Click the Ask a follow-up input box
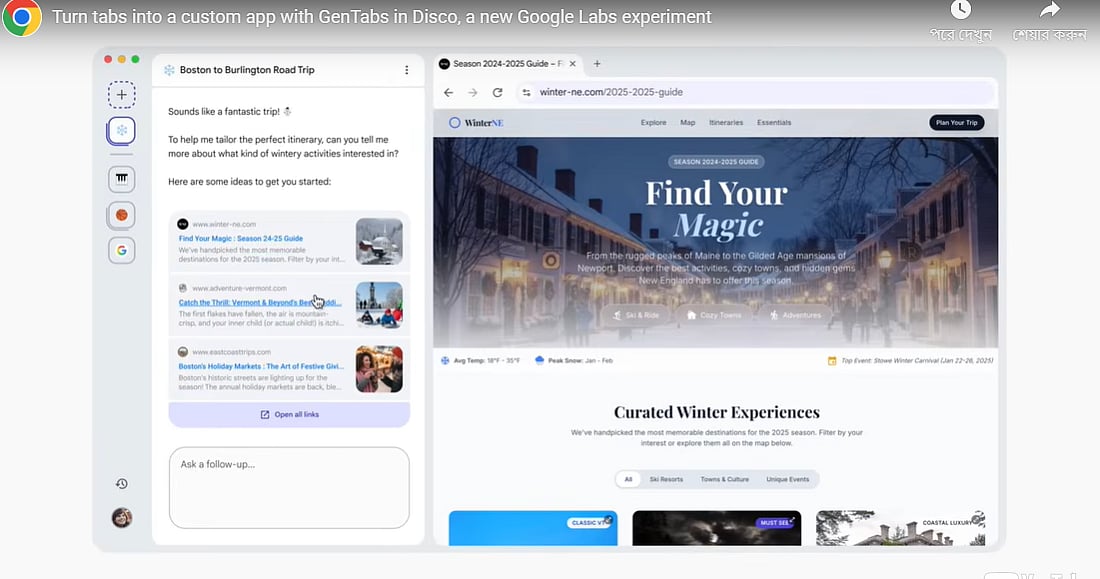The image size is (1100, 579). [x=289, y=487]
